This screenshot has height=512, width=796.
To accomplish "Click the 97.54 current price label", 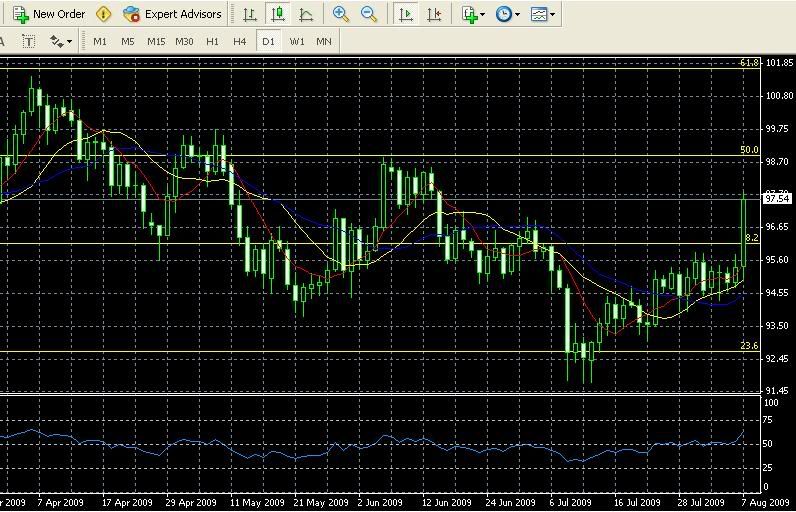I will (777, 199).
